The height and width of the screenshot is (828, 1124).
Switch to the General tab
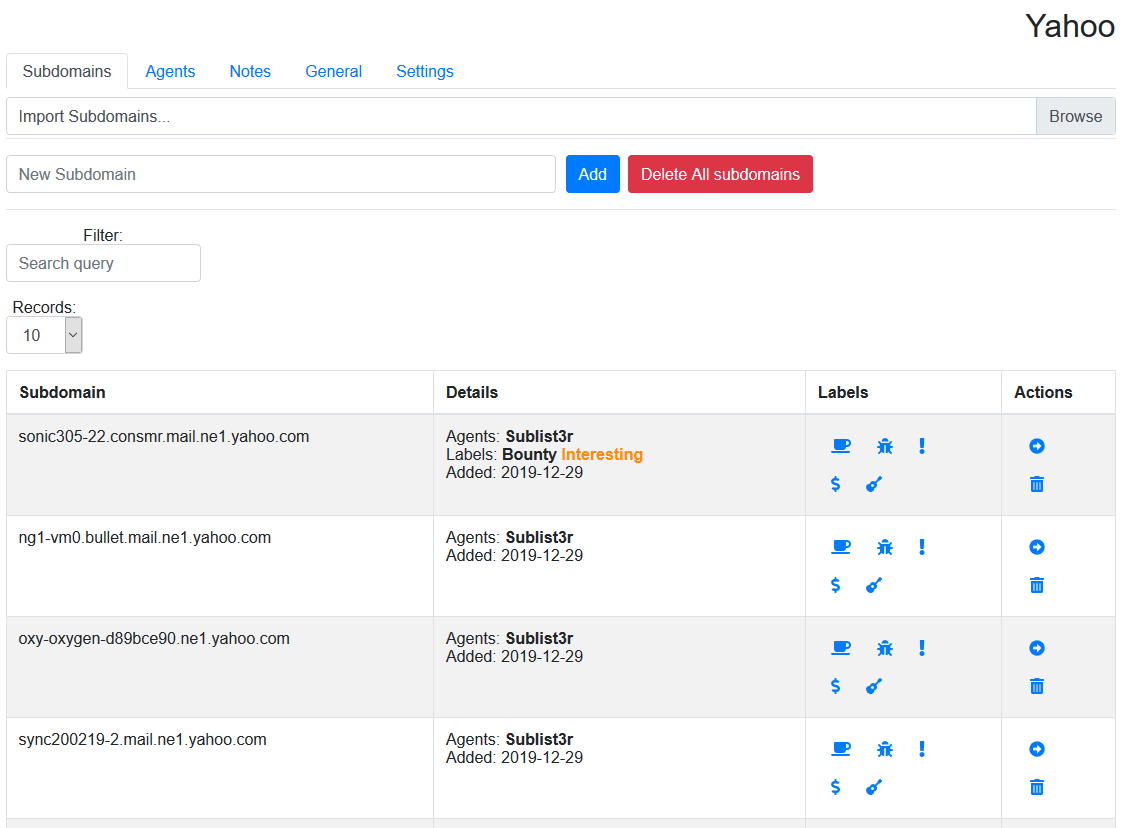coord(333,71)
